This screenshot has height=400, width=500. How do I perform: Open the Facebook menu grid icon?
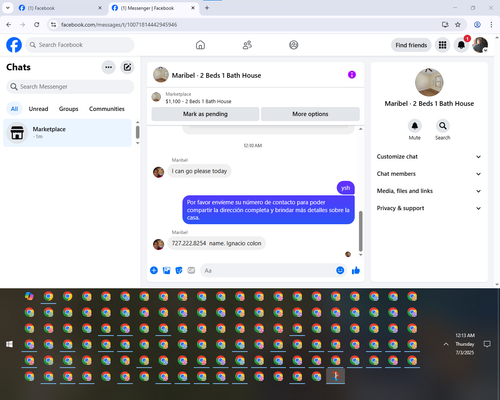pos(442,45)
